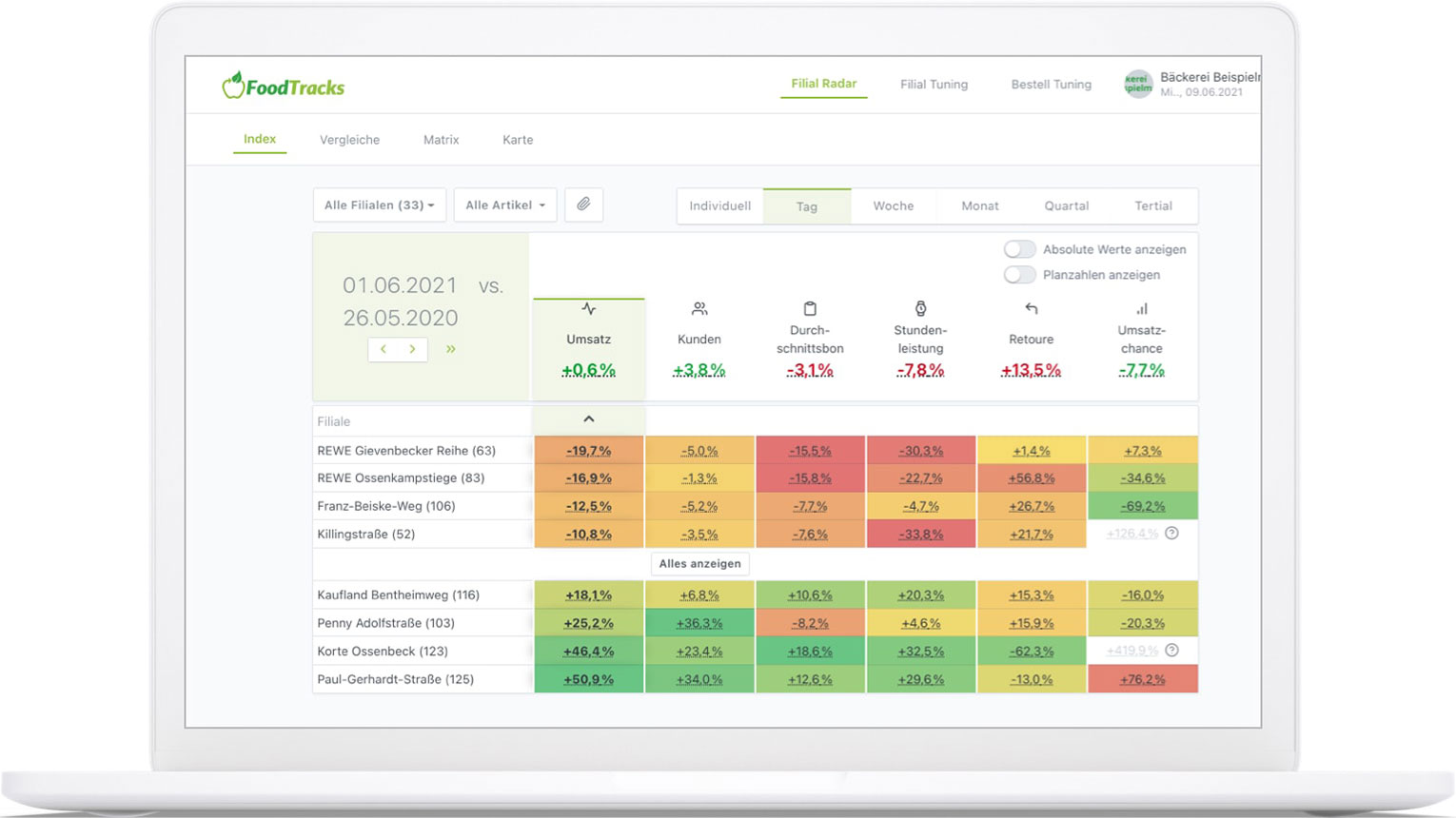Viewport: 1456px width, 818px height.
Task: Click the +36,3% Kunden cell
Action: pyautogui.click(x=699, y=623)
